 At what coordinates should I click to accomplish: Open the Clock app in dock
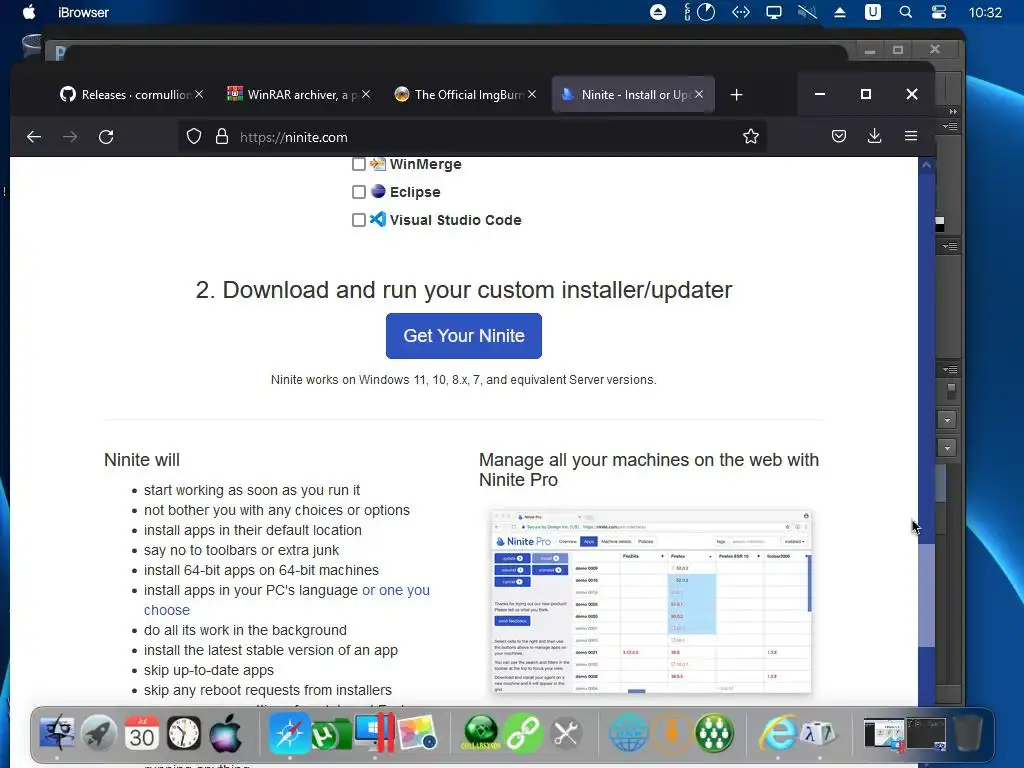tap(184, 733)
